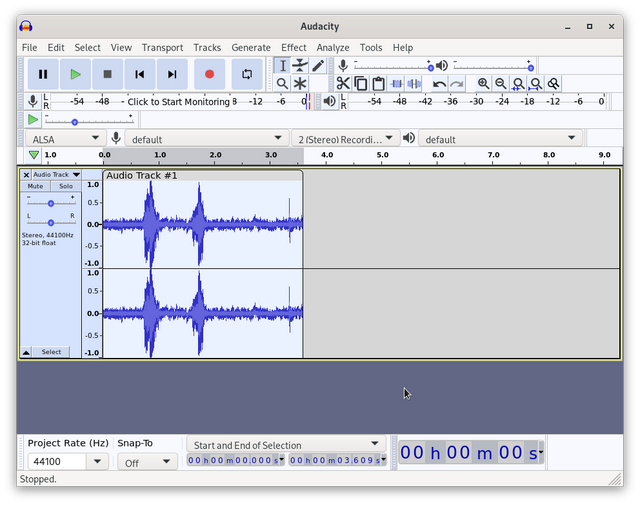Toggle zoom with the Zoom Toggle icon

pos(553,84)
